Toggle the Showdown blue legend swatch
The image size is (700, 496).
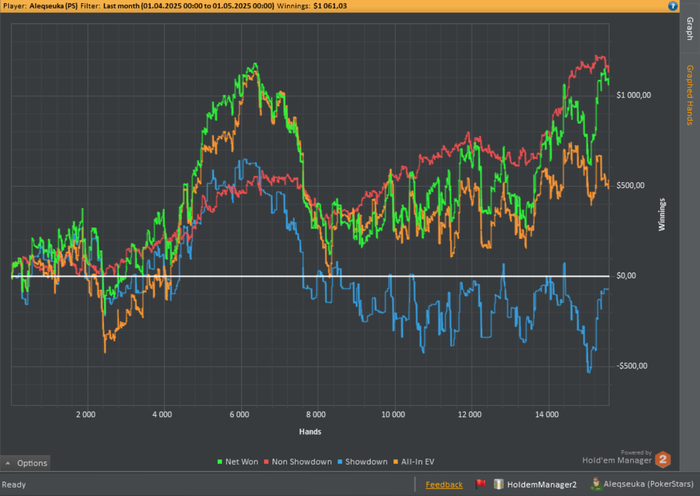click(340, 462)
